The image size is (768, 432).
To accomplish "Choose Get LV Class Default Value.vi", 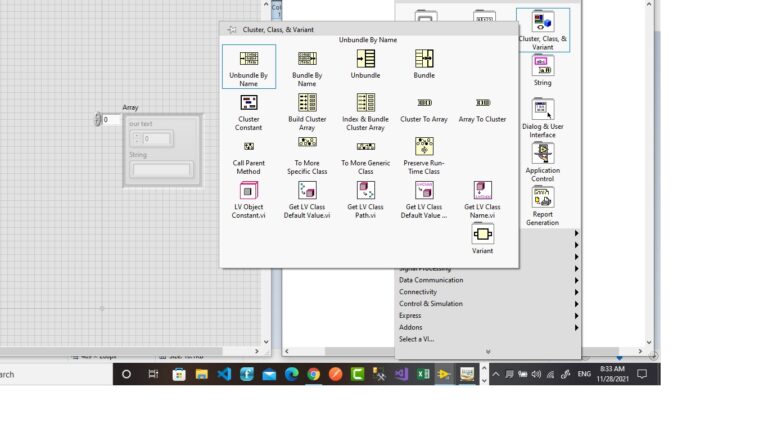I will click(307, 200).
